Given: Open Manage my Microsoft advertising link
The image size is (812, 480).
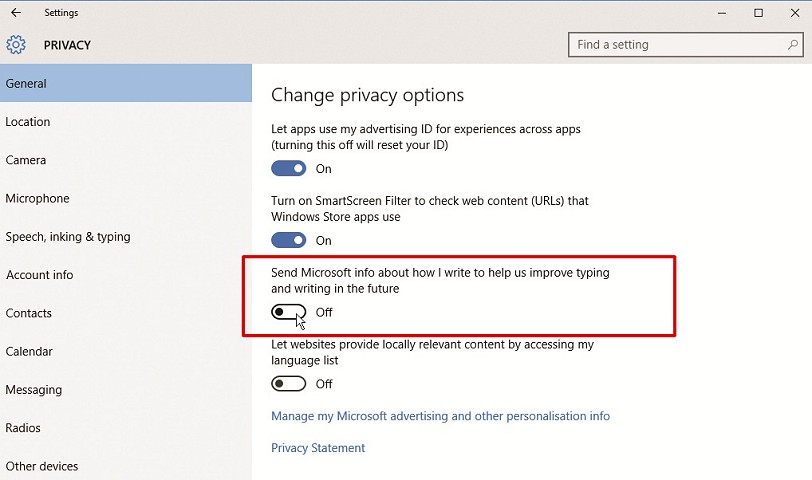Looking at the screenshot, I should (440, 416).
